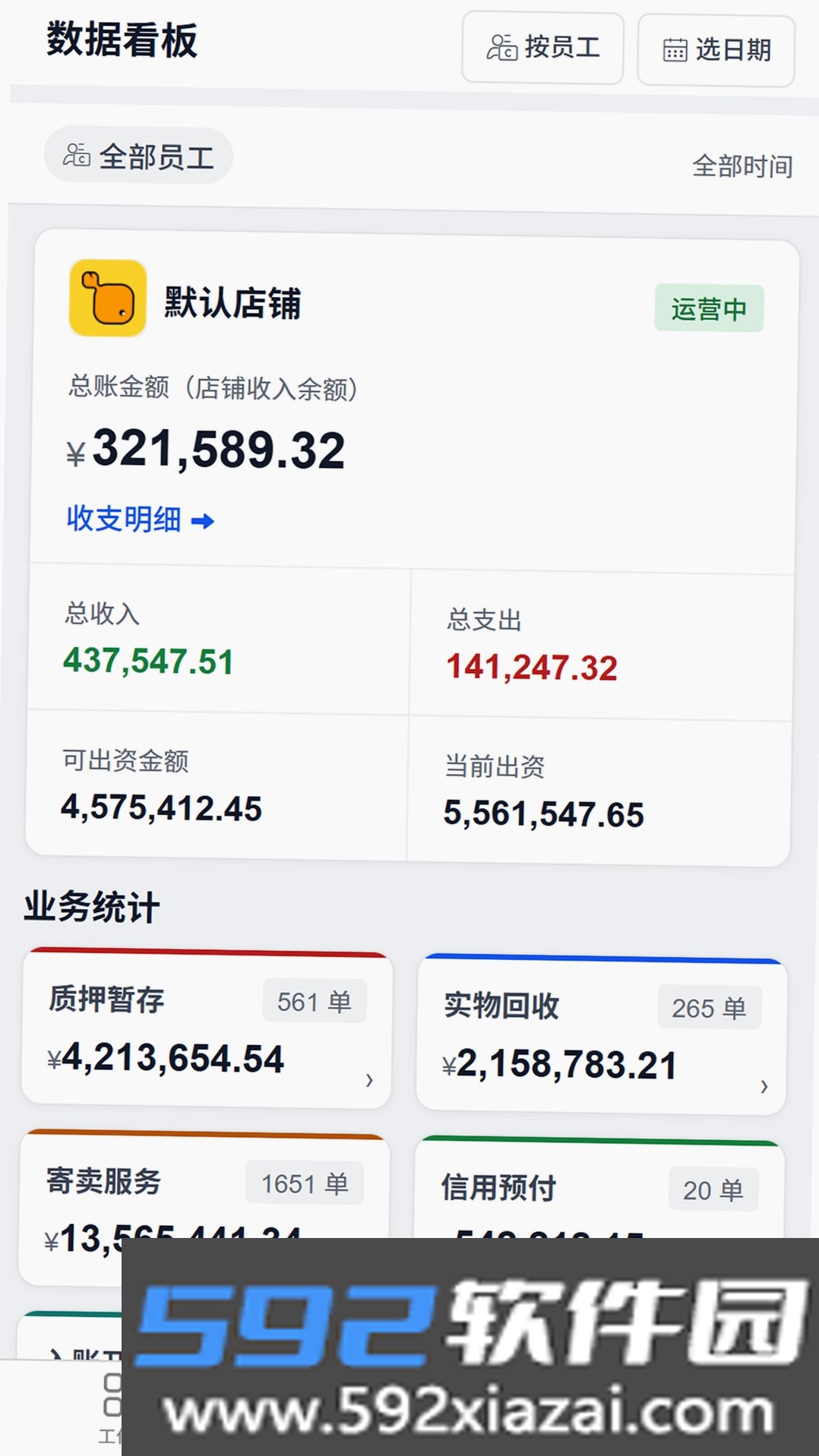Expand 质押暂存 card chevron arrow
The image size is (819, 1456).
pos(369,1080)
